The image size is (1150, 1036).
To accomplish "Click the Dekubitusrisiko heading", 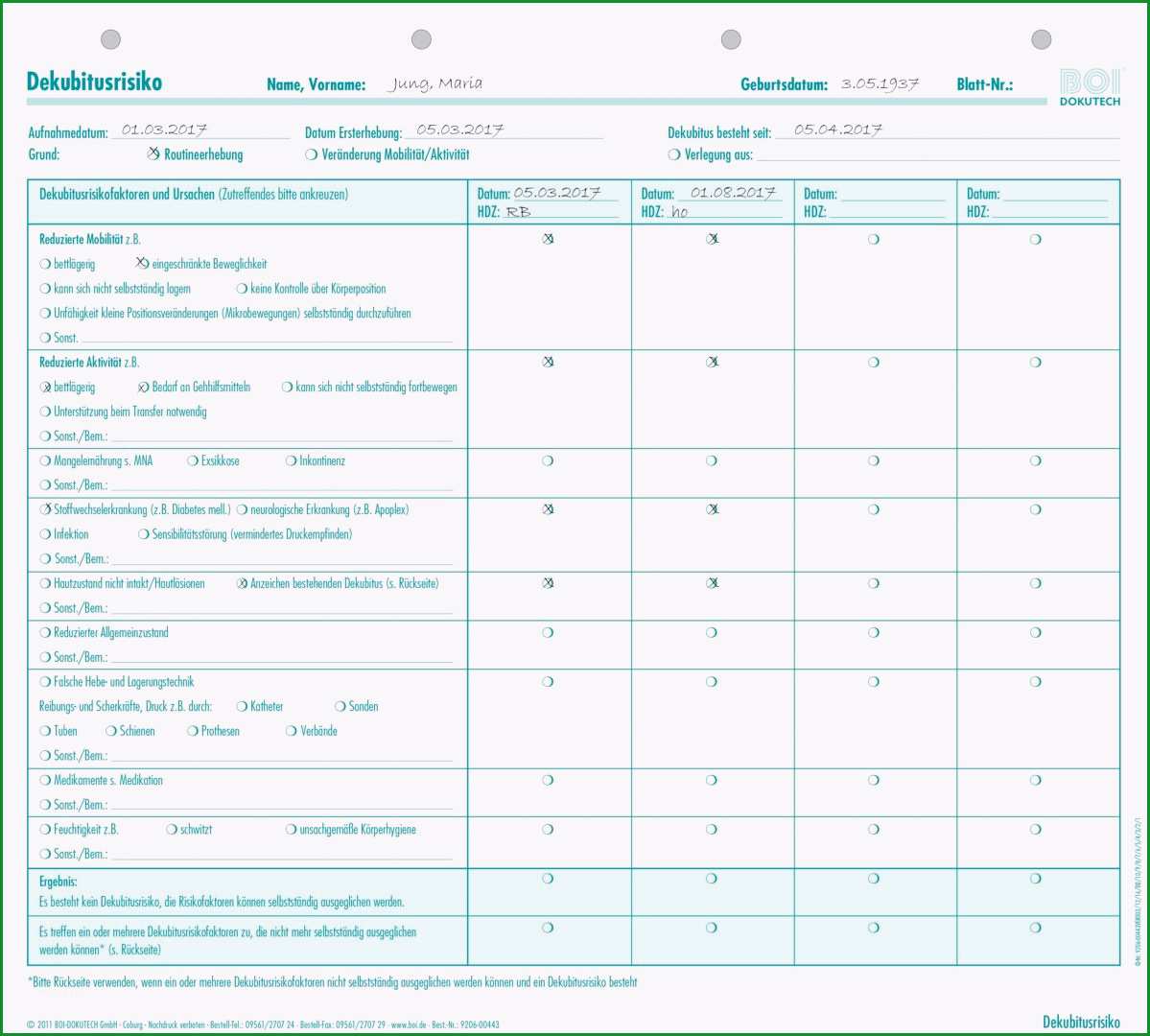I will pyautogui.click(x=94, y=82).
